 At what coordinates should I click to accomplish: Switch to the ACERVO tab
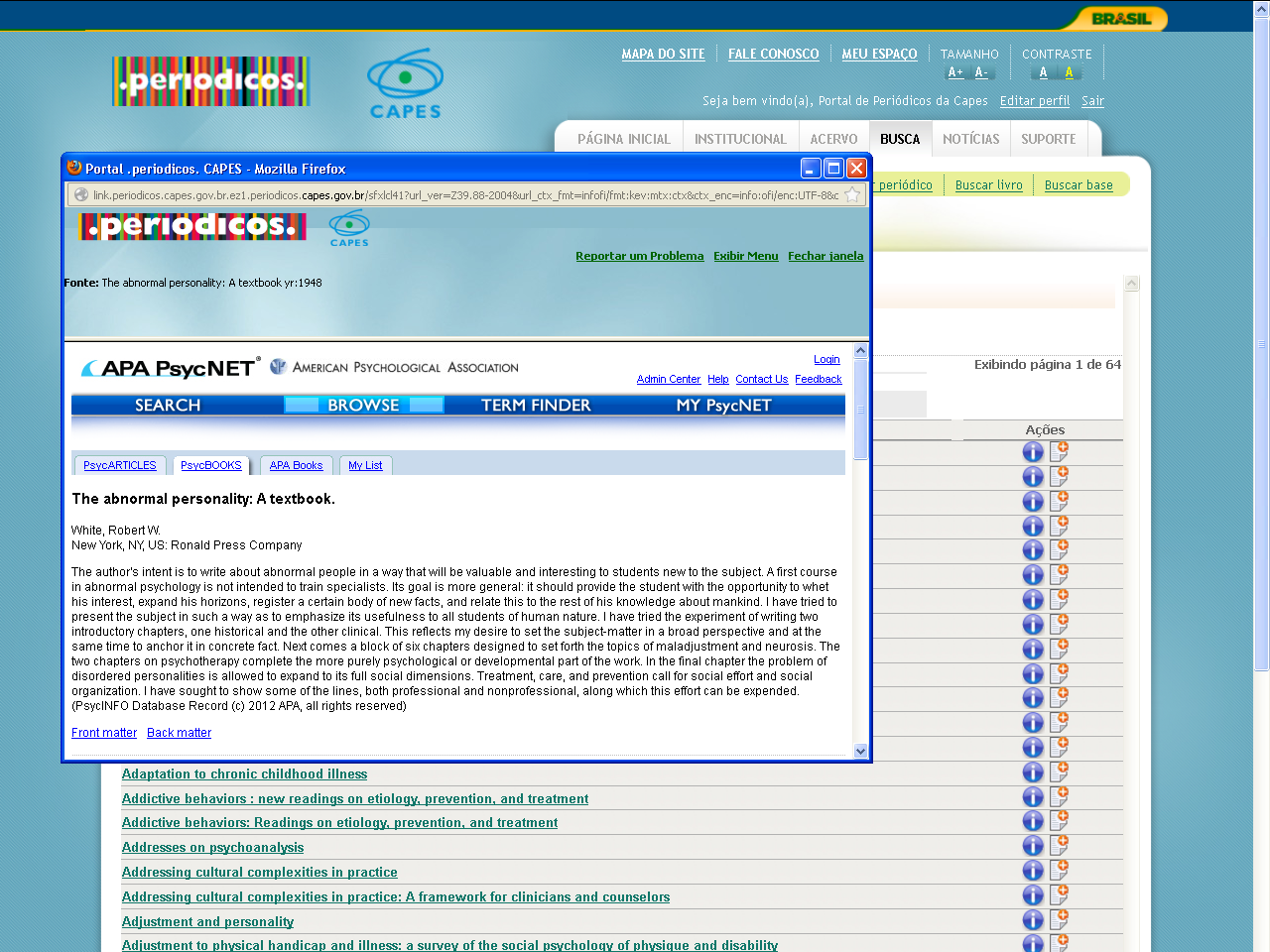[833, 139]
